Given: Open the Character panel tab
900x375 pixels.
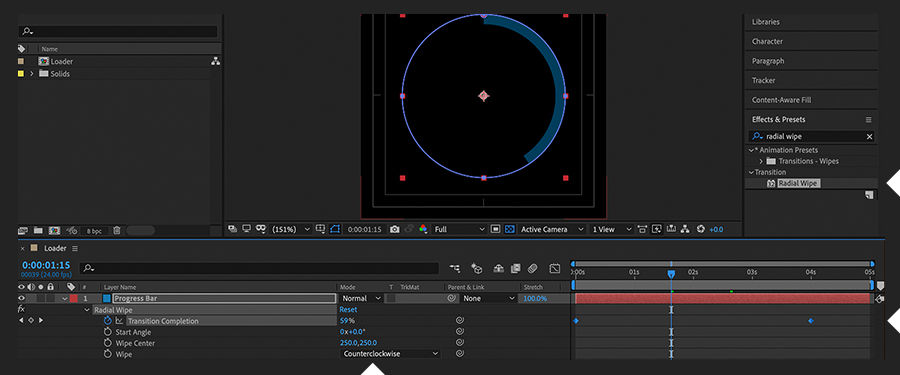Looking at the screenshot, I should click(x=767, y=41).
